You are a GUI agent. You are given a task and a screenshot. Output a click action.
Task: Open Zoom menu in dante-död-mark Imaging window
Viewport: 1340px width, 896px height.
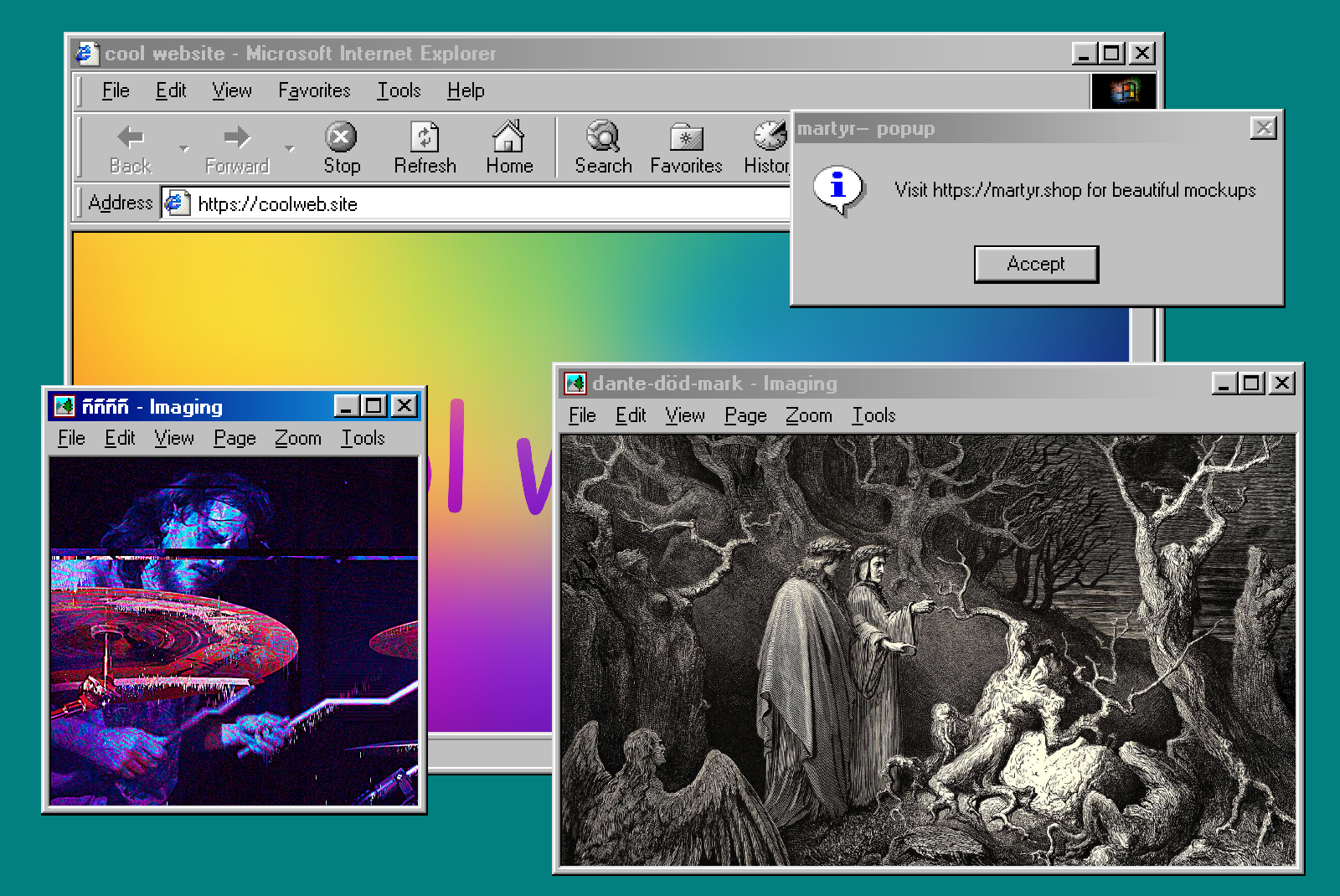(808, 415)
